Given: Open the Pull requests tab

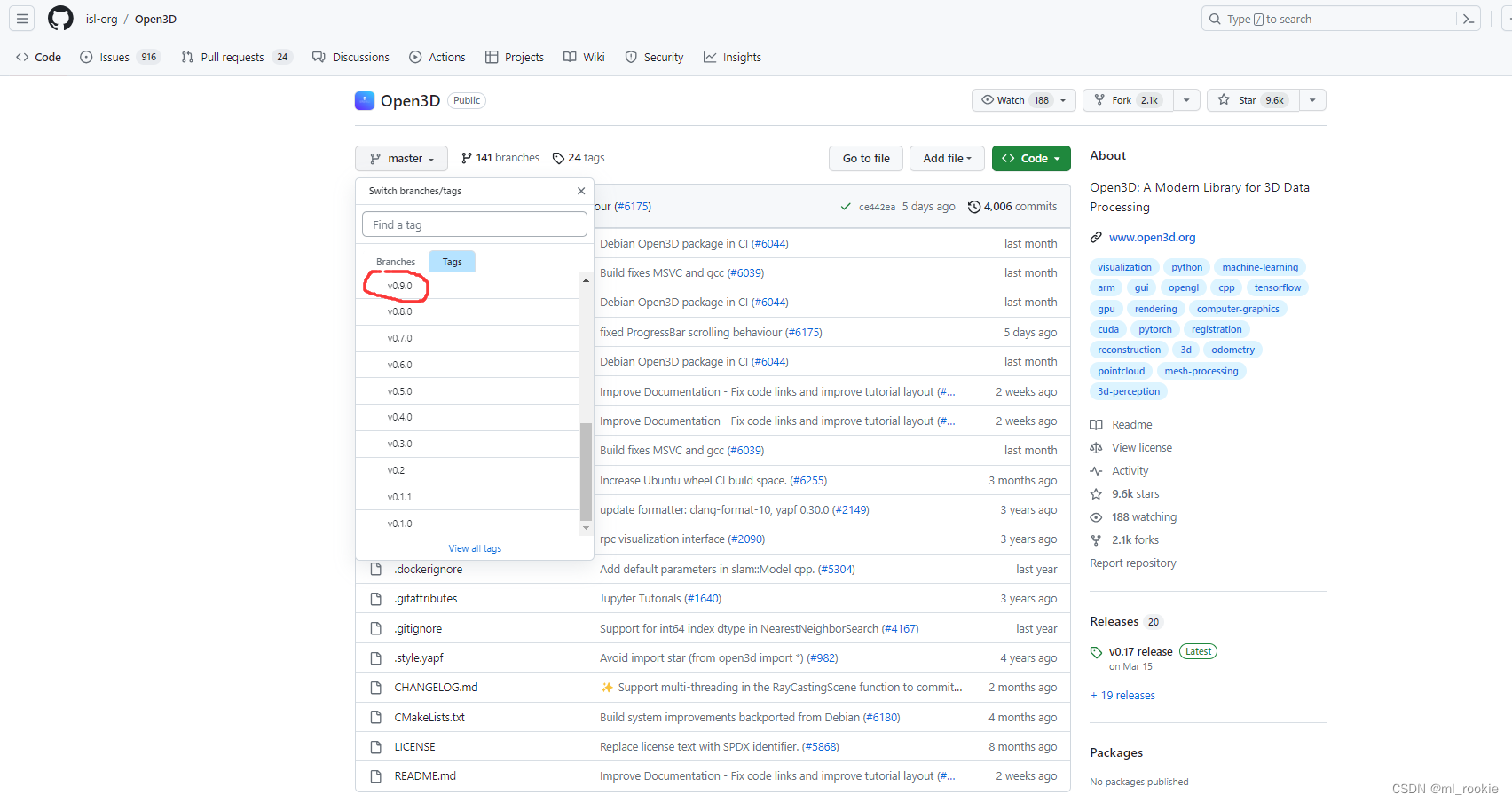Looking at the screenshot, I should 237,58.
